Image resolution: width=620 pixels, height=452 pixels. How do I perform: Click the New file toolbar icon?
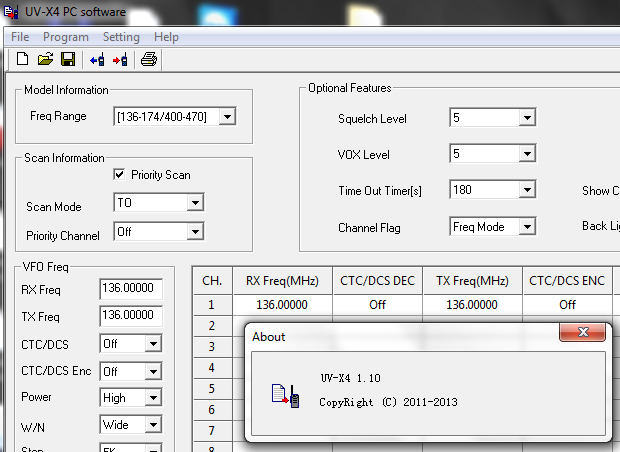click(x=23, y=60)
